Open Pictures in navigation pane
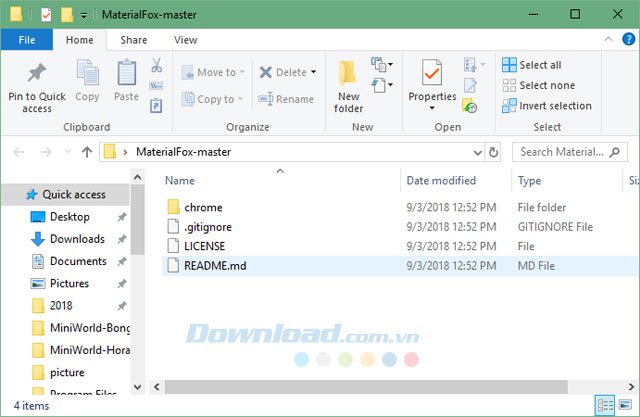 [x=69, y=283]
